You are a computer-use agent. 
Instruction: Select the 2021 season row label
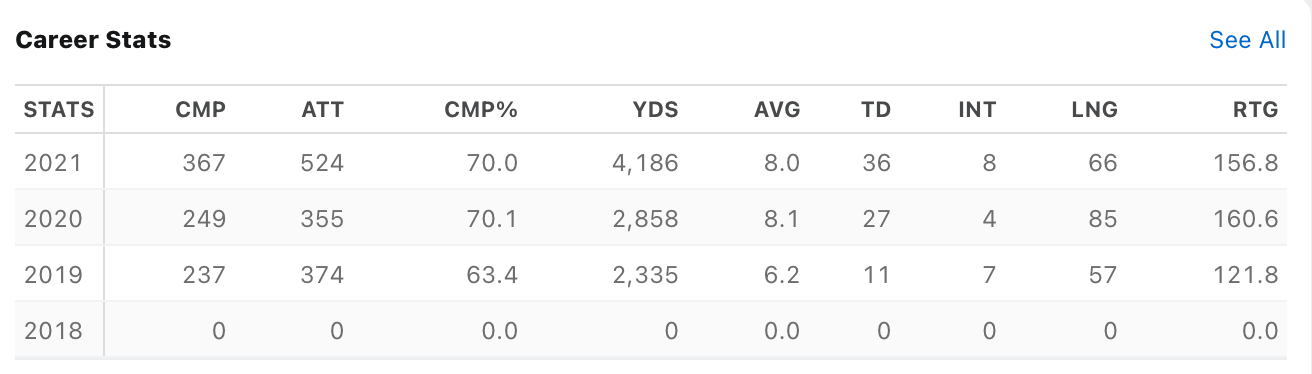pos(51,162)
